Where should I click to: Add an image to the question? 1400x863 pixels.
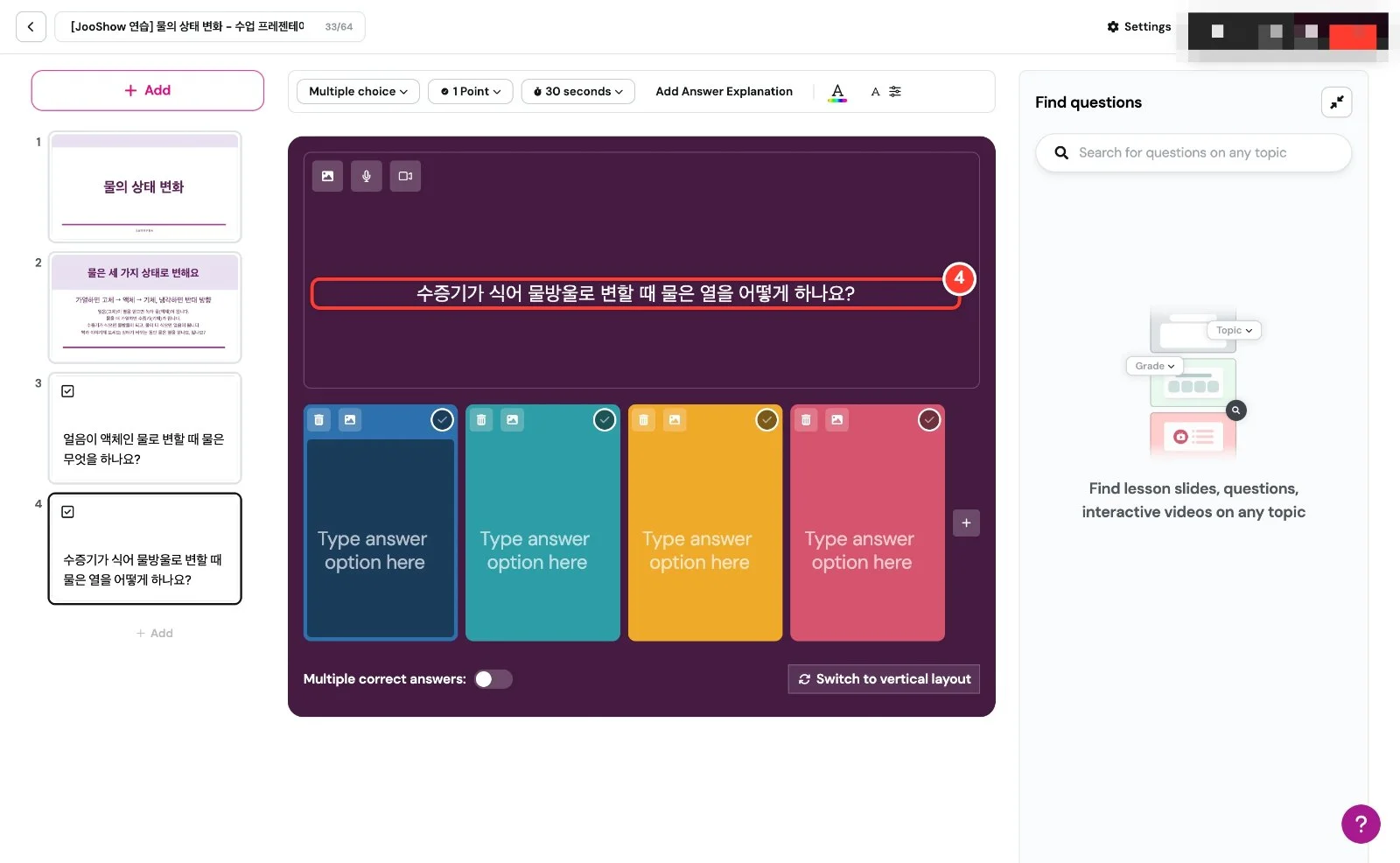pyautogui.click(x=327, y=176)
